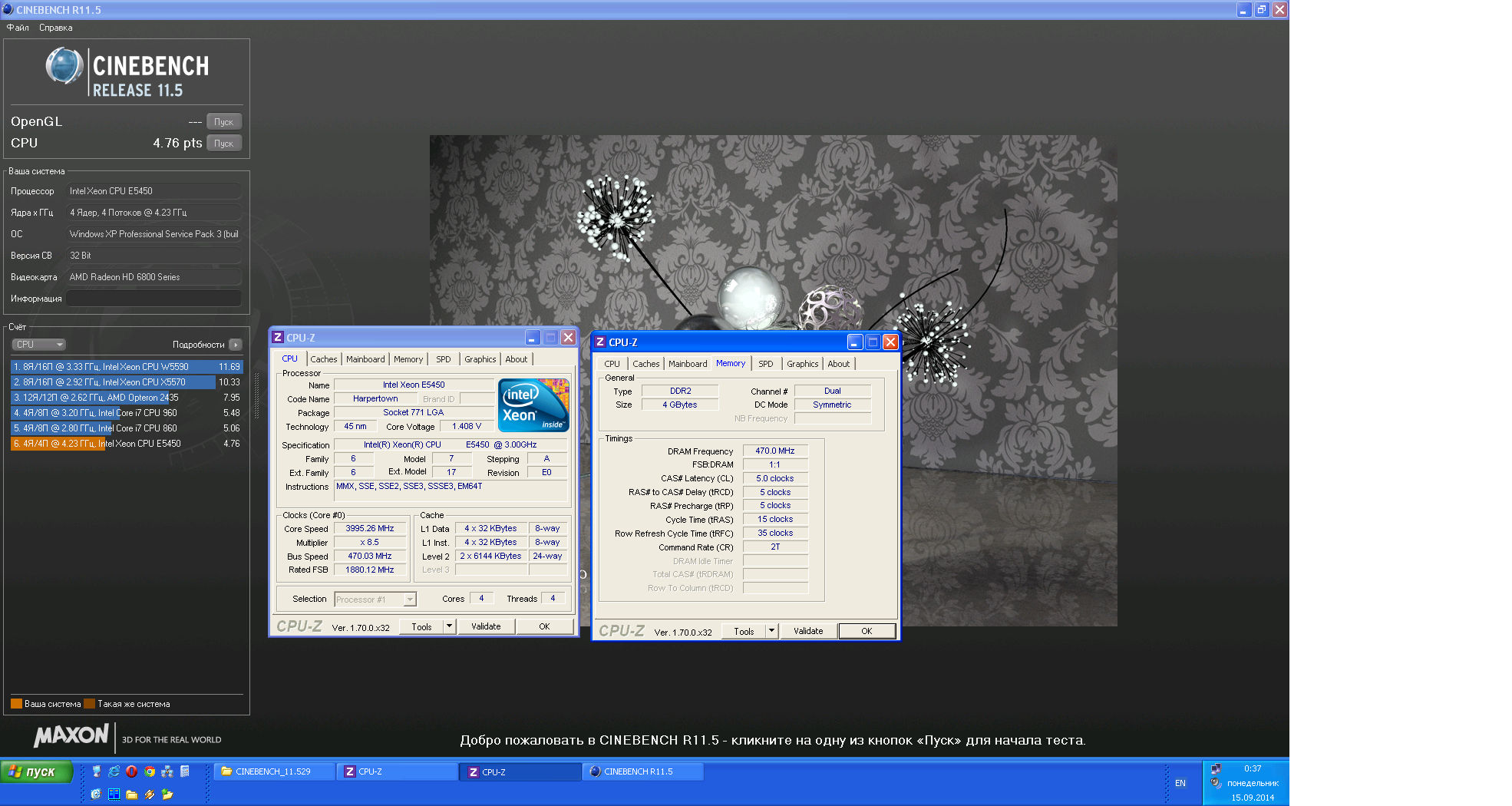Click the brown Такая же система legend swatch

[89, 704]
